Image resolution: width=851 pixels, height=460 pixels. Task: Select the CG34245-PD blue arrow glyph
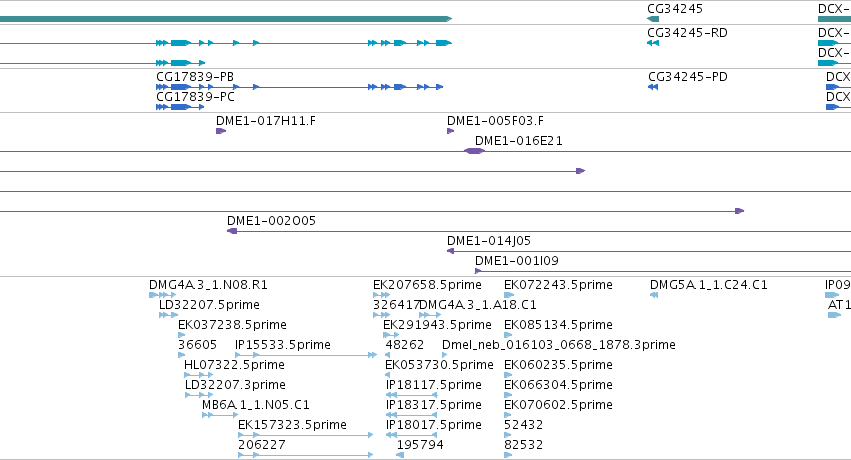[x=653, y=87]
